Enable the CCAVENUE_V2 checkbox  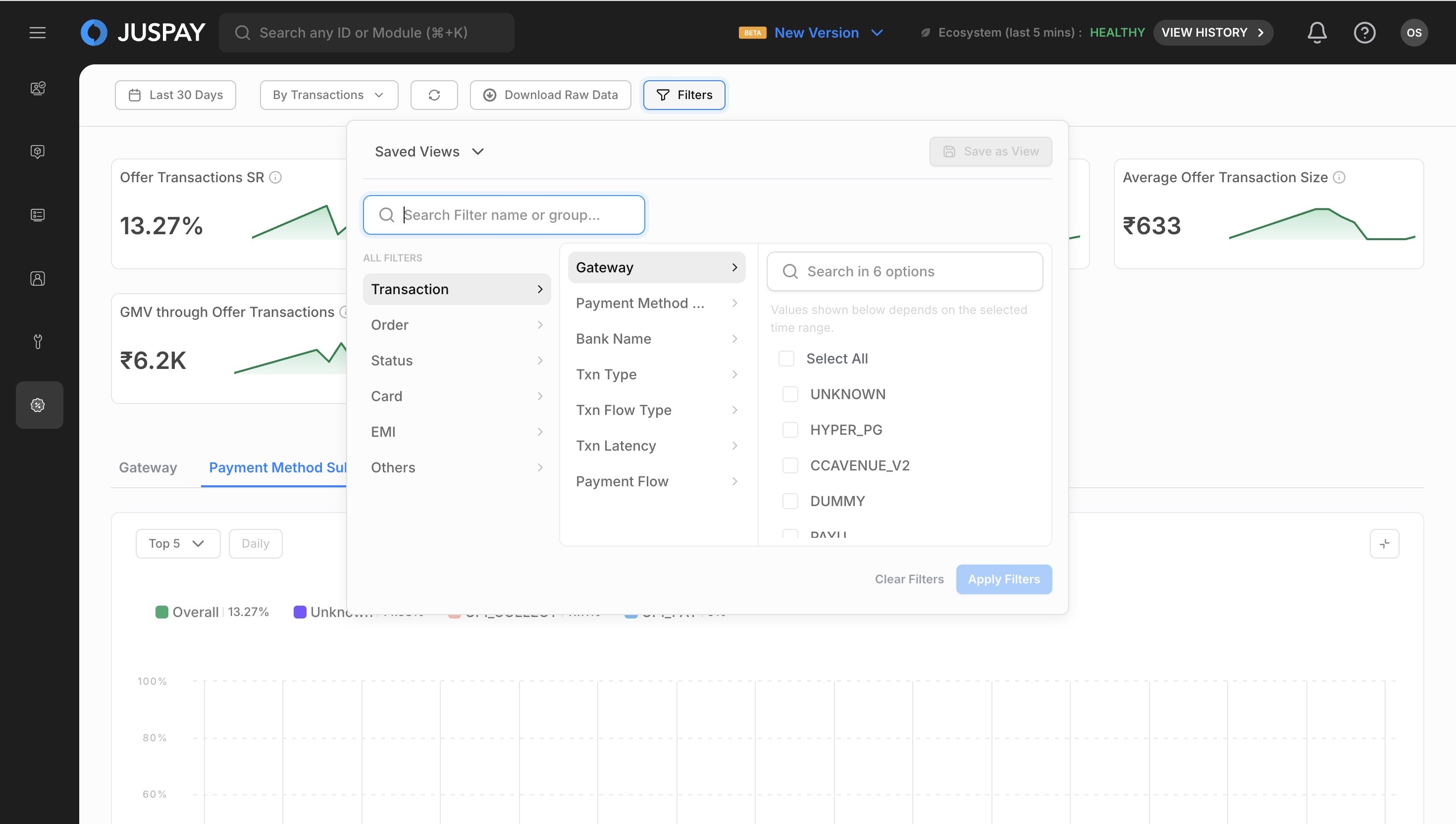click(x=790, y=466)
